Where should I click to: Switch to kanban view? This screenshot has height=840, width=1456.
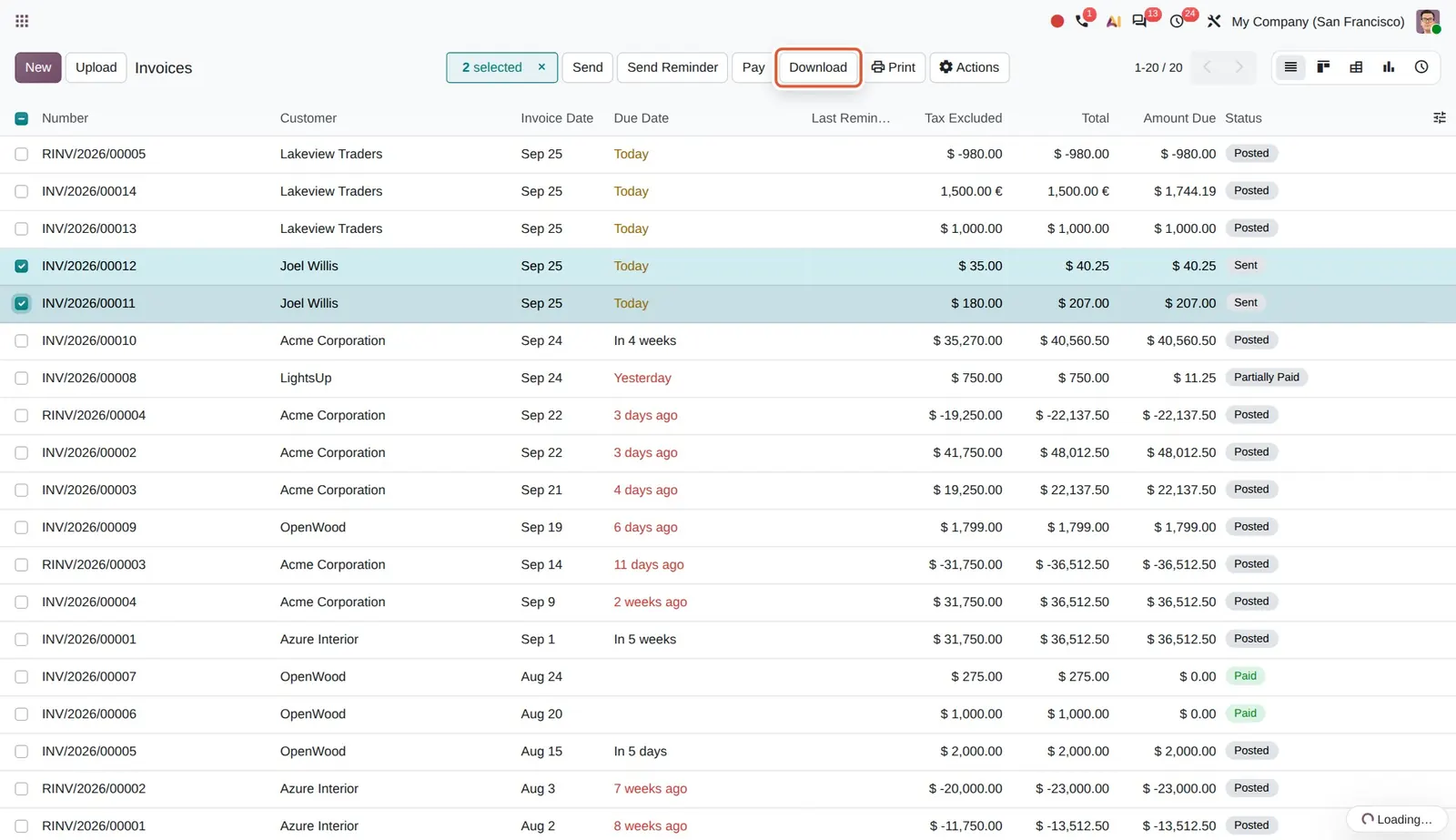1323,67
